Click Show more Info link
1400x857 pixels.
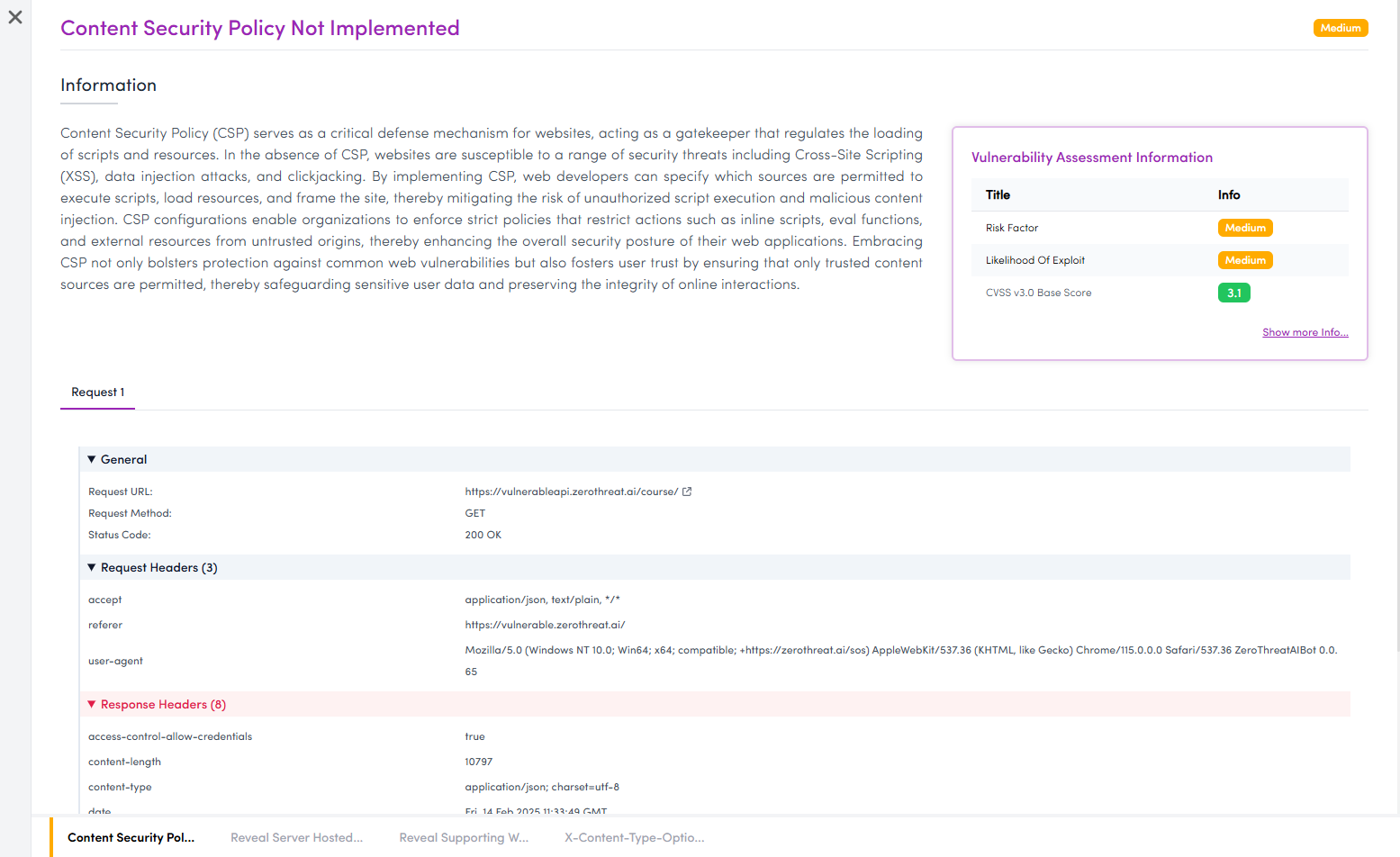(1305, 332)
